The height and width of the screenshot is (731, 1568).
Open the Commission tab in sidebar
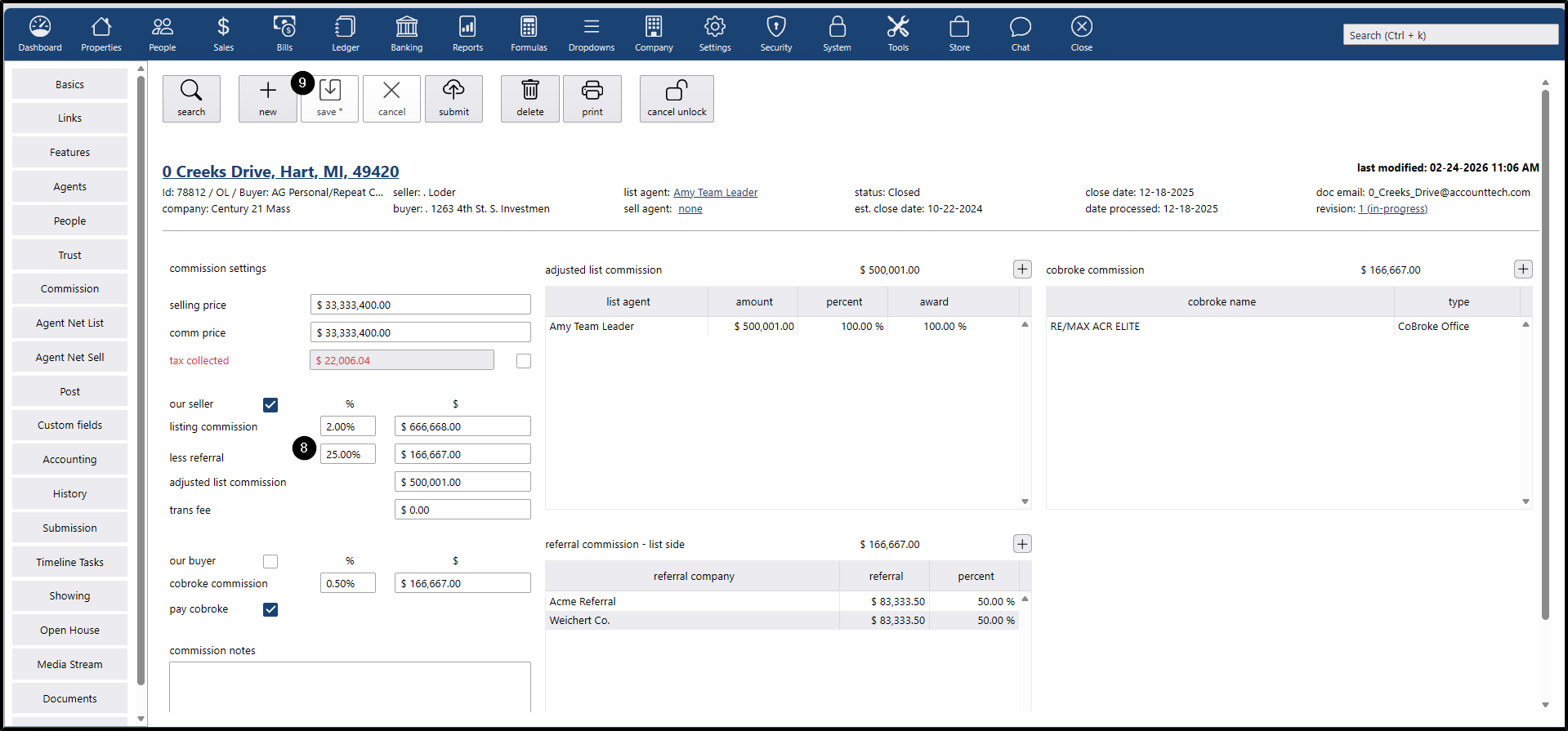[x=69, y=289]
